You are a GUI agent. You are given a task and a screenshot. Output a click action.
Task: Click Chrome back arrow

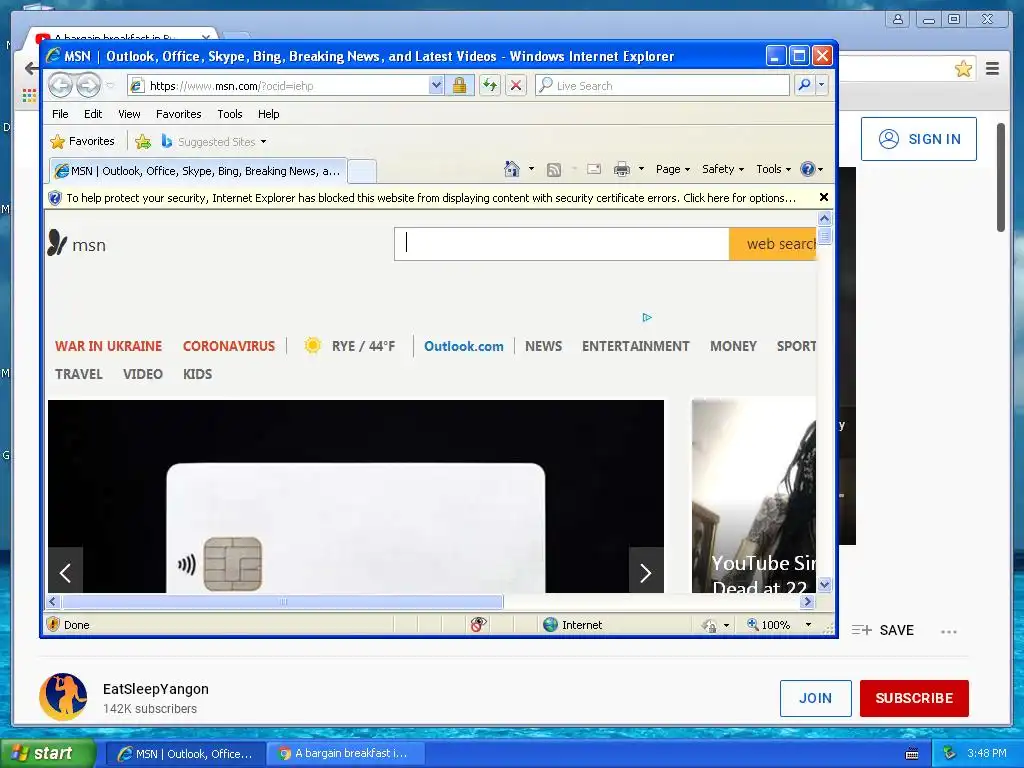[30, 69]
